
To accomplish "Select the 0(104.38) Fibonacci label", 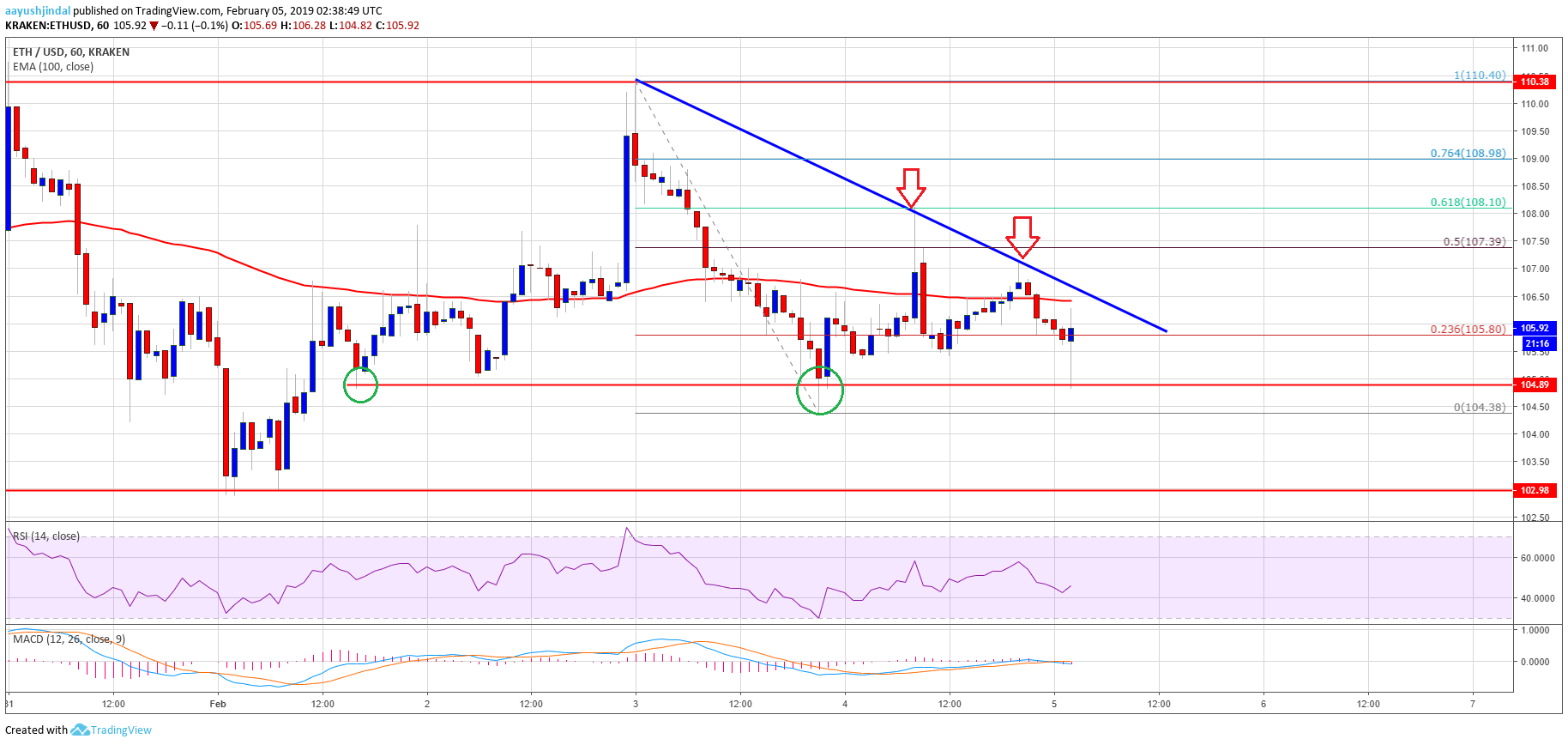I will click(1480, 408).
